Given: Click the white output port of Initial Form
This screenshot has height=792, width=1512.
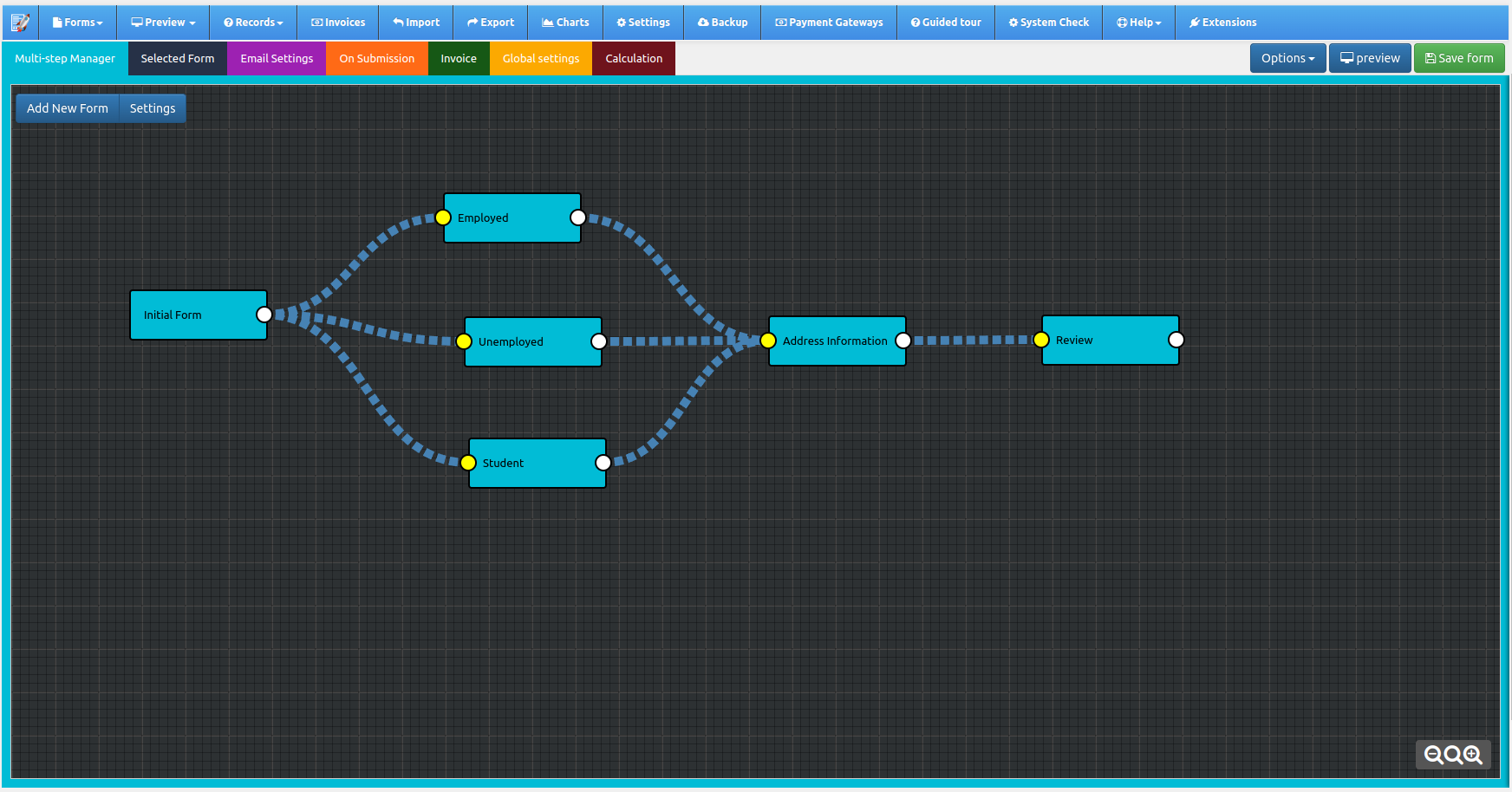Looking at the screenshot, I should [x=264, y=315].
